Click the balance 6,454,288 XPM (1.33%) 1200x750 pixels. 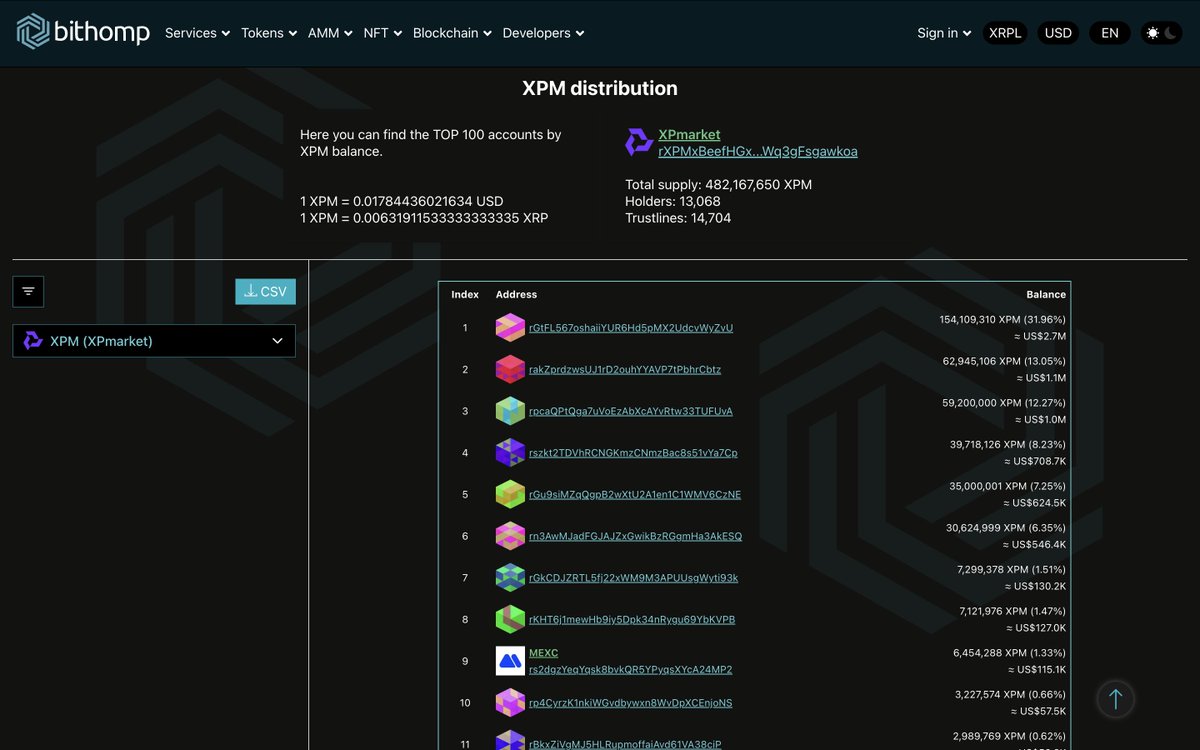coord(1010,653)
